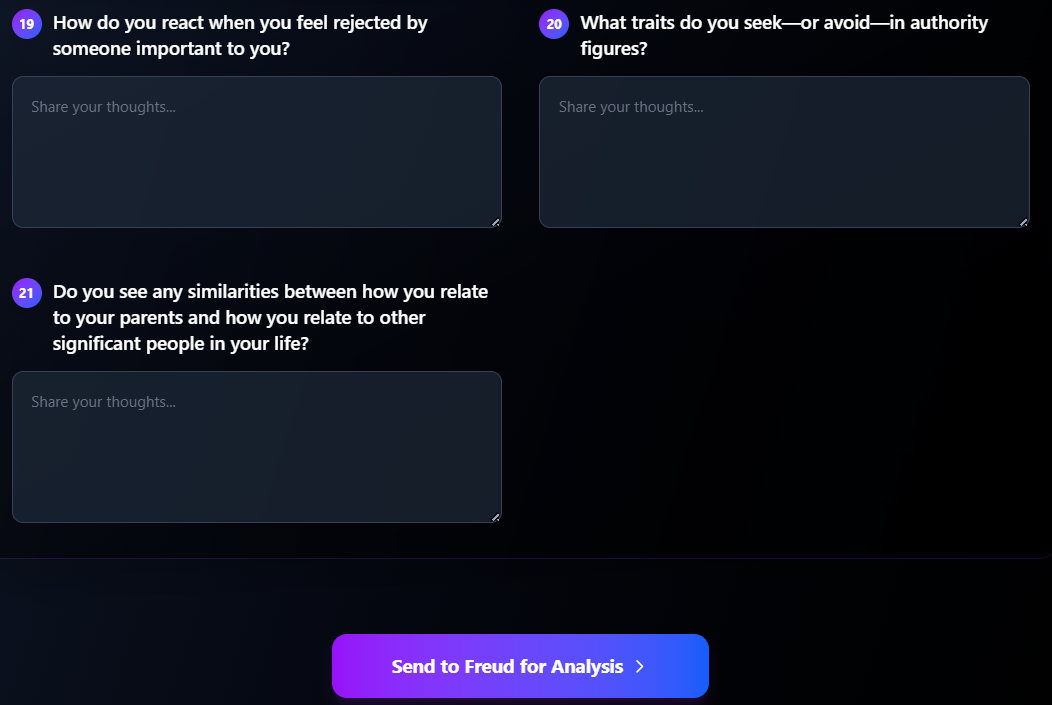The height and width of the screenshot is (705, 1052).
Task: Click the number 19 question badge
Action: click(26, 23)
